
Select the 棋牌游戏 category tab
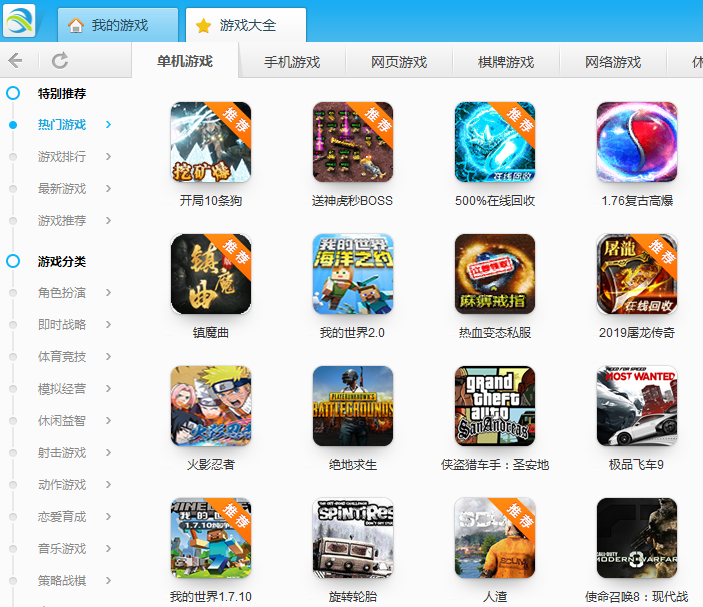point(506,62)
